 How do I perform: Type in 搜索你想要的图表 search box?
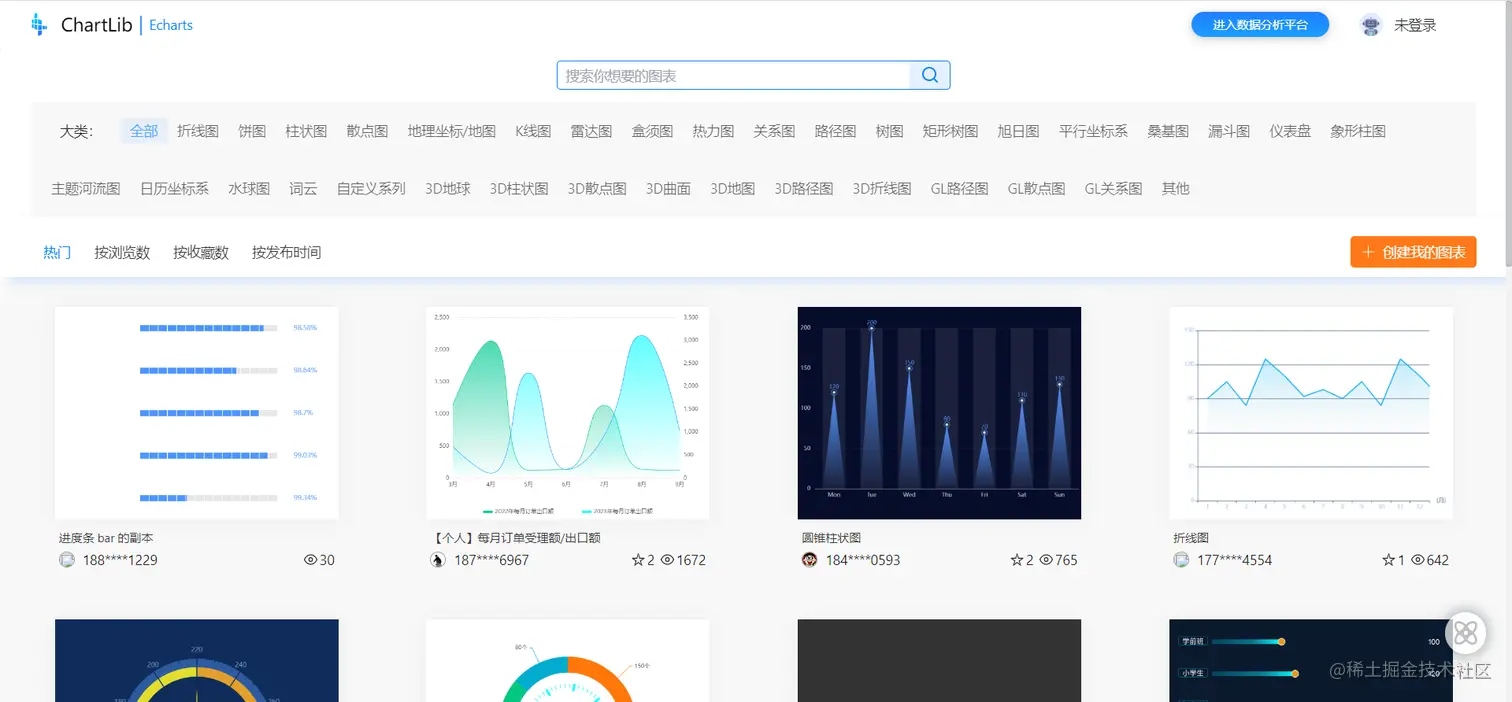[734, 75]
